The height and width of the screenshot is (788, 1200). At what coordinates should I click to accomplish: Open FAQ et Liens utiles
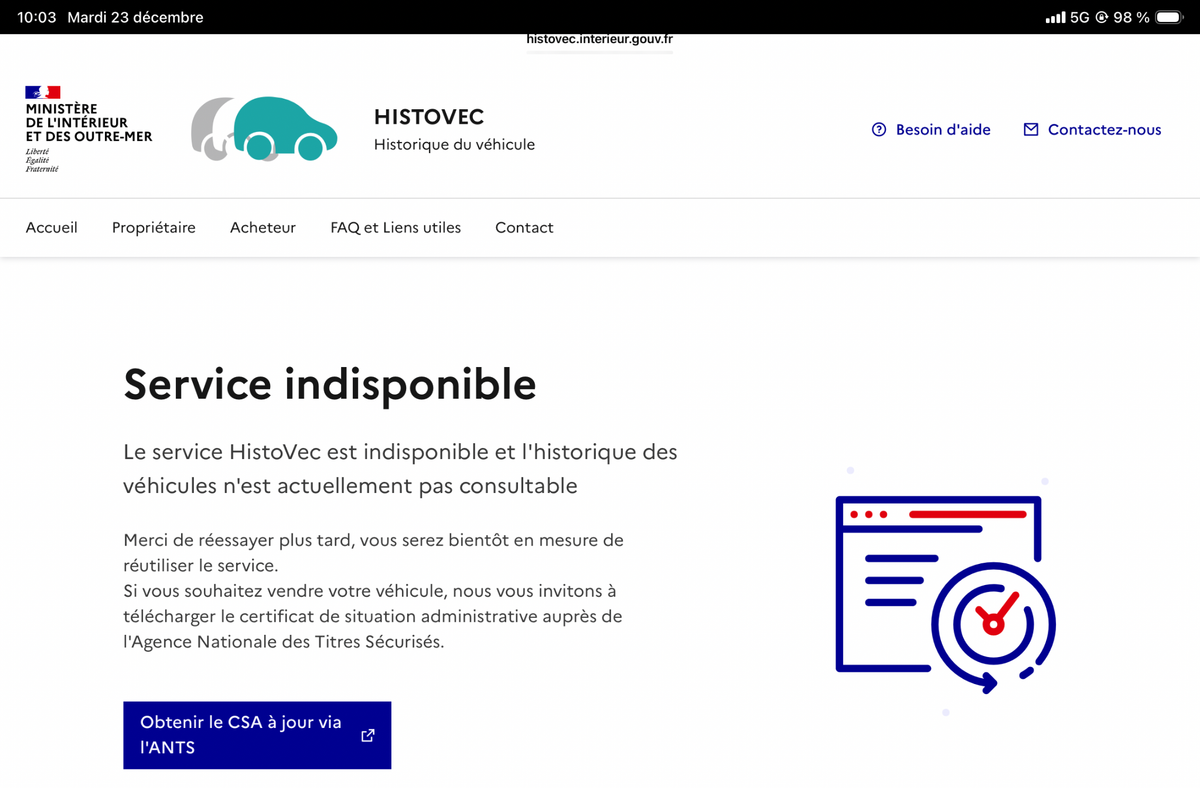point(396,227)
